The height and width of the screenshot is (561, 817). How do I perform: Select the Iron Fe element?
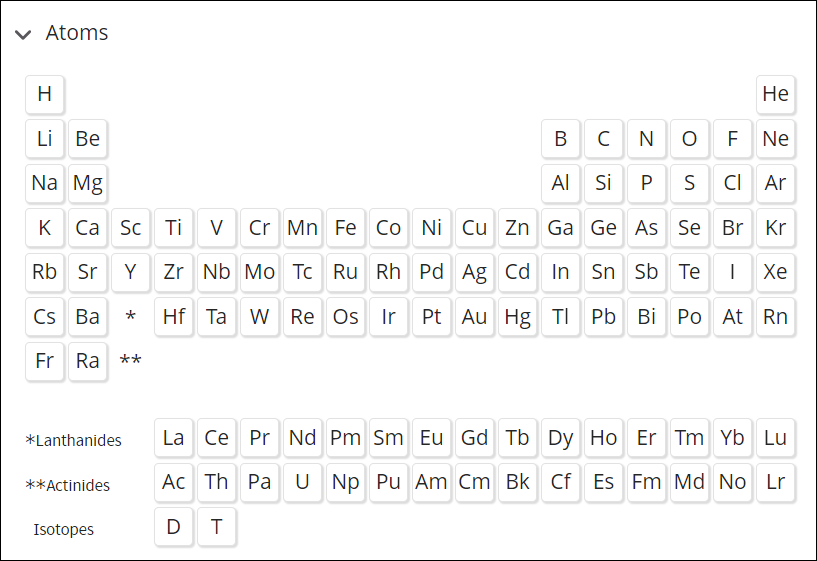pyautogui.click(x=345, y=228)
